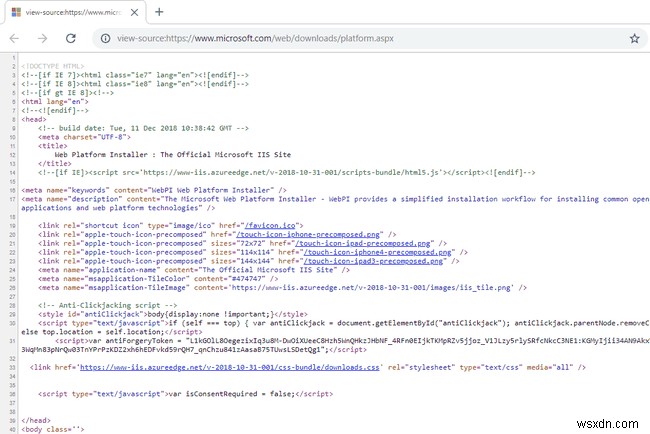The height and width of the screenshot is (434, 650).
Task: Click the opening <head> tag
Action: 34,119
